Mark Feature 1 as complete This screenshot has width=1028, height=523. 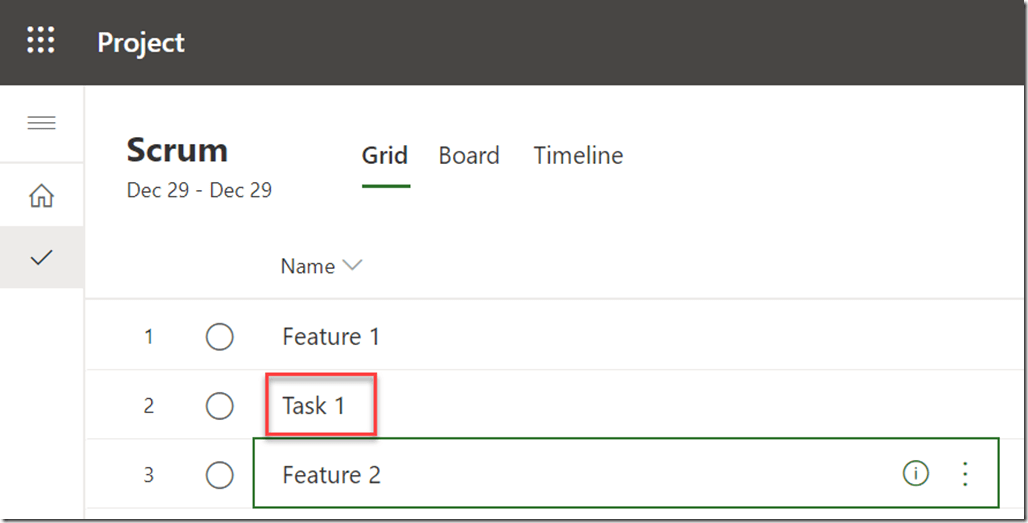pos(219,337)
